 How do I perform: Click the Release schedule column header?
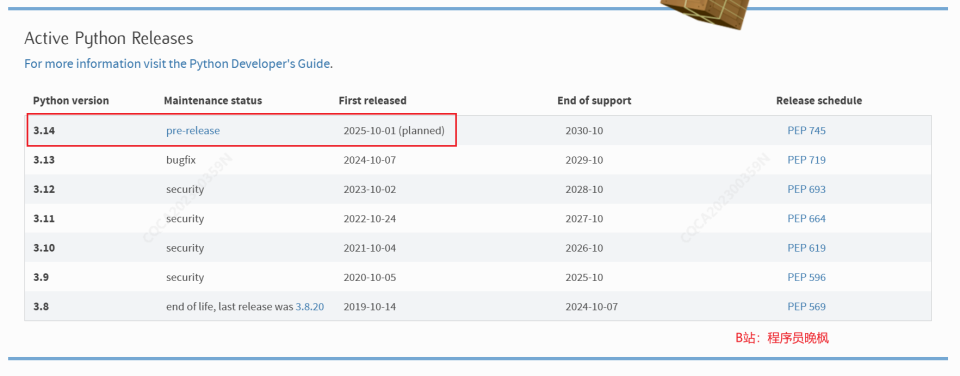click(819, 100)
